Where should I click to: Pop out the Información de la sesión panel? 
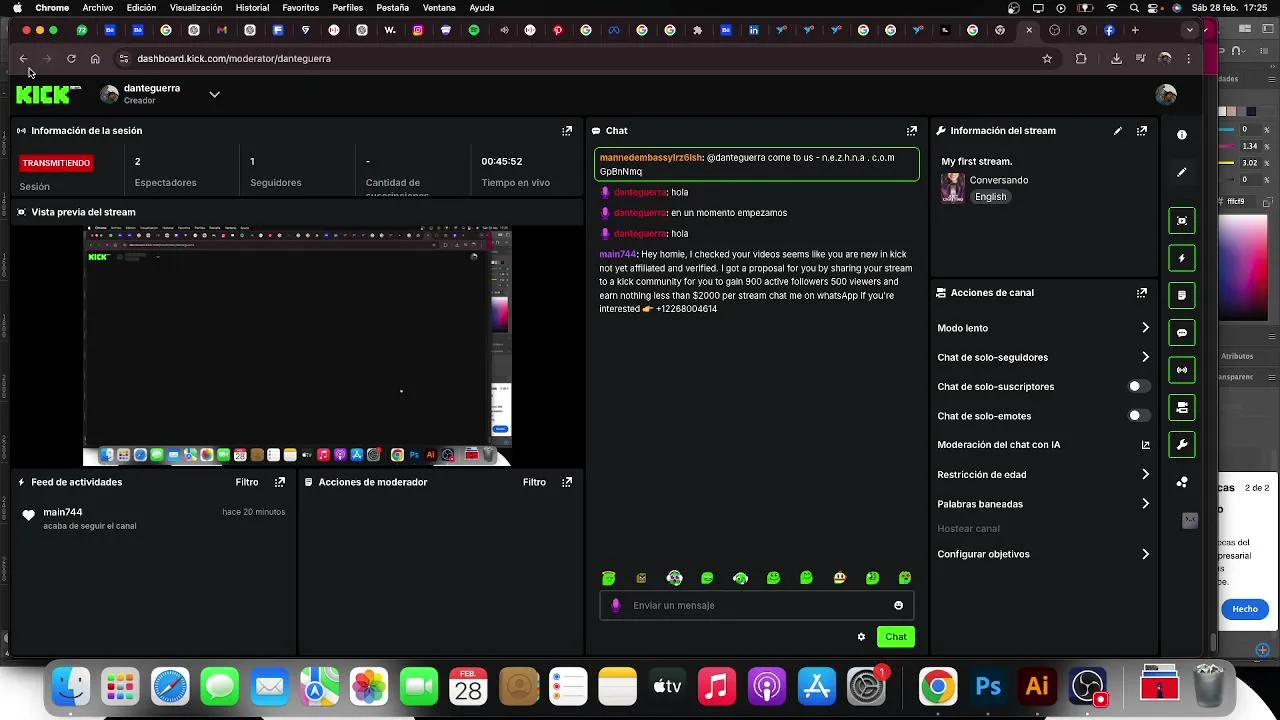click(x=567, y=131)
